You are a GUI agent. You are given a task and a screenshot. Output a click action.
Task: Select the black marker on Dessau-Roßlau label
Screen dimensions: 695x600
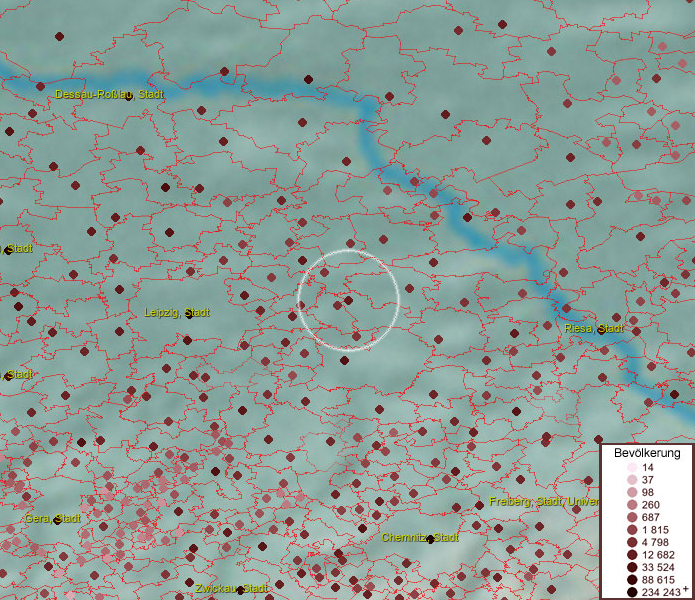click(x=128, y=97)
